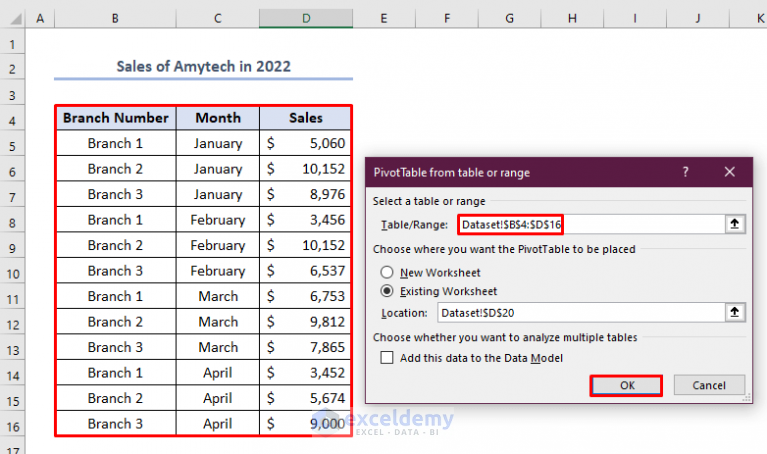Click the 'Branch 1' cell in row 5
This screenshot has height=454, width=767.
tap(116, 143)
